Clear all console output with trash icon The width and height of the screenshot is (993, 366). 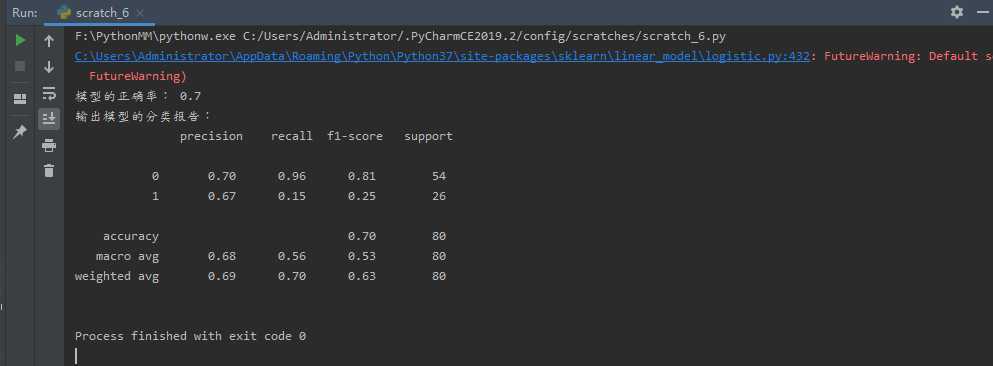49,170
